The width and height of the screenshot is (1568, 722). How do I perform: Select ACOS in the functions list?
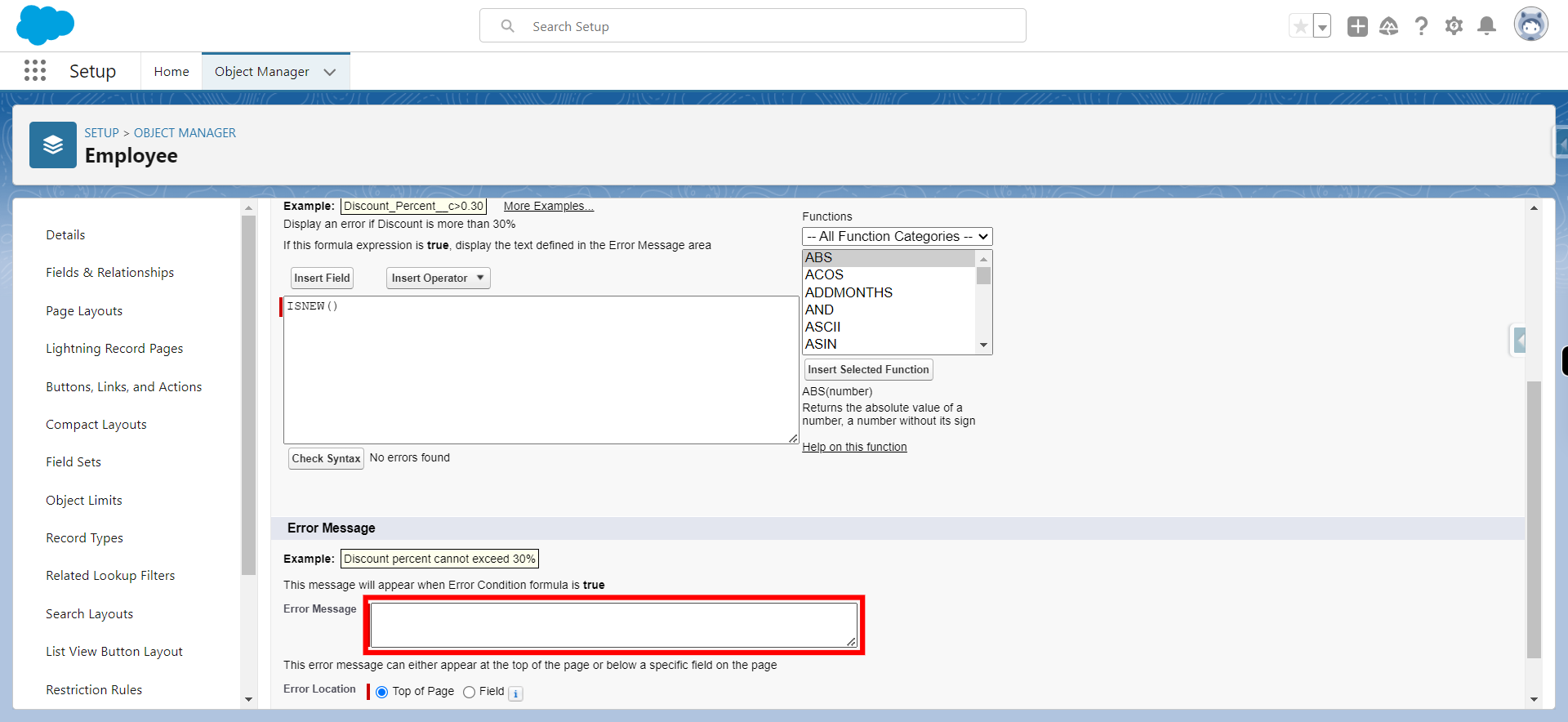pos(889,274)
